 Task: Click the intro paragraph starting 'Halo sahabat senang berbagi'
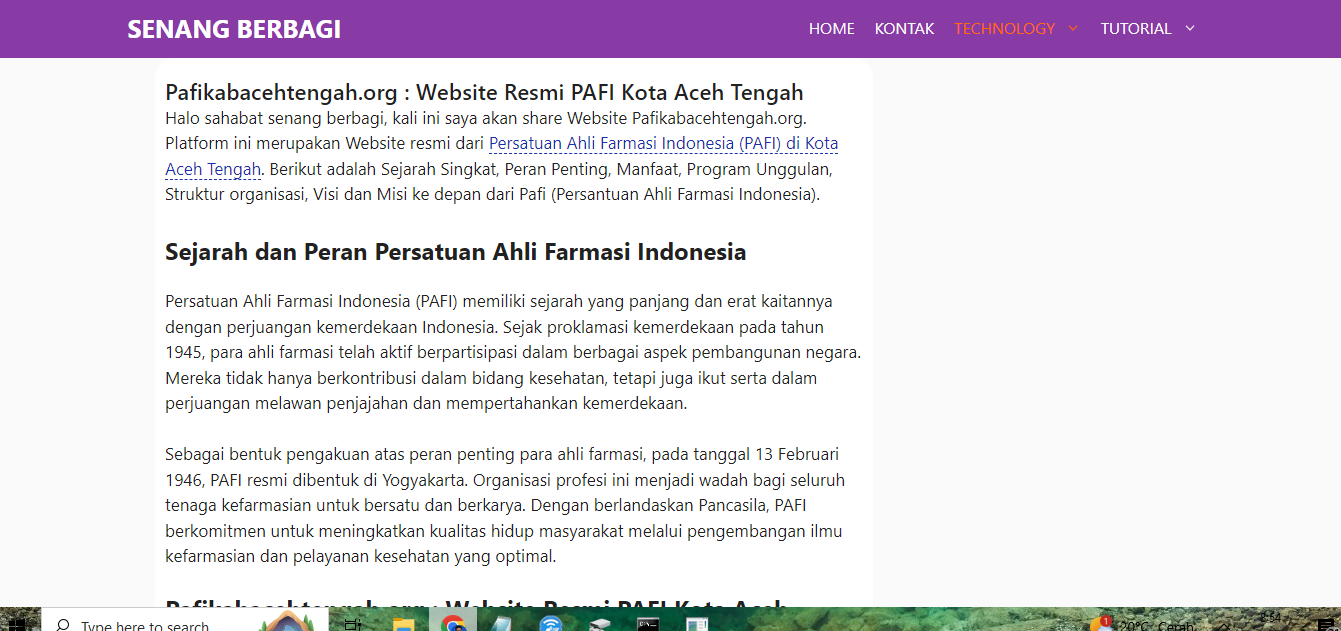pyautogui.click(x=502, y=156)
